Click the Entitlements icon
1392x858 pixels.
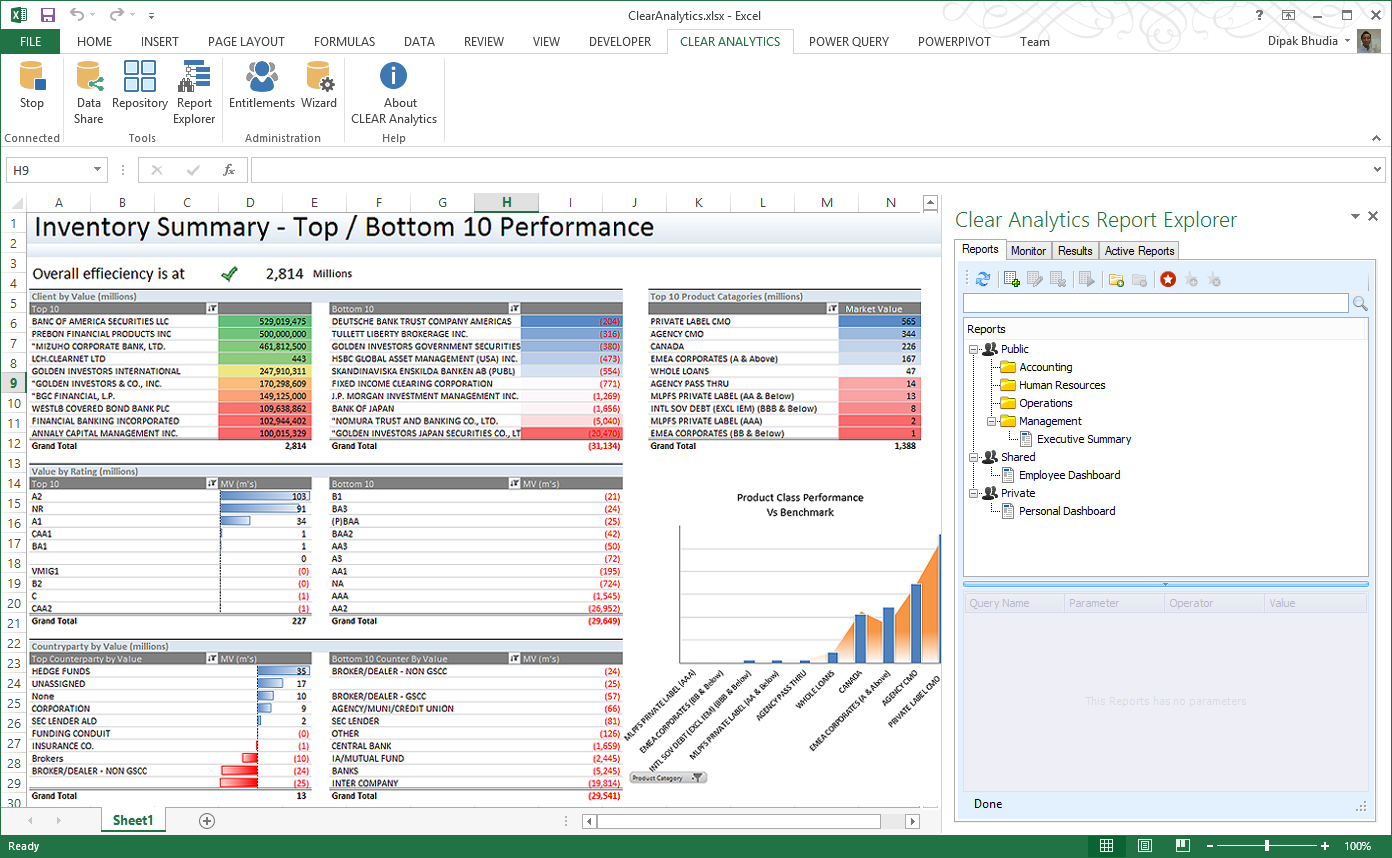(260, 90)
